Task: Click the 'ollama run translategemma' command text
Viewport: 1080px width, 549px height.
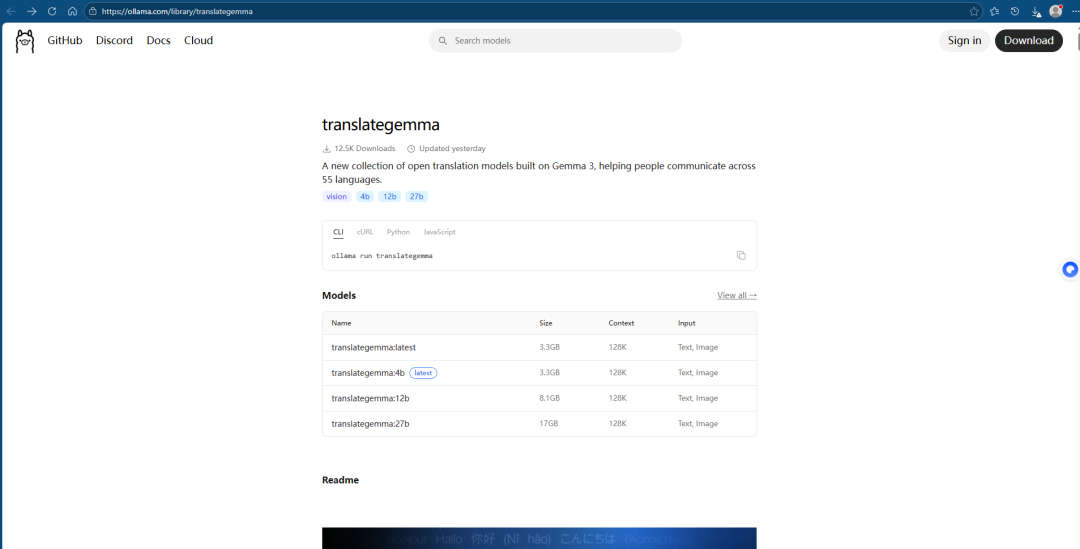Action: [382, 256]
